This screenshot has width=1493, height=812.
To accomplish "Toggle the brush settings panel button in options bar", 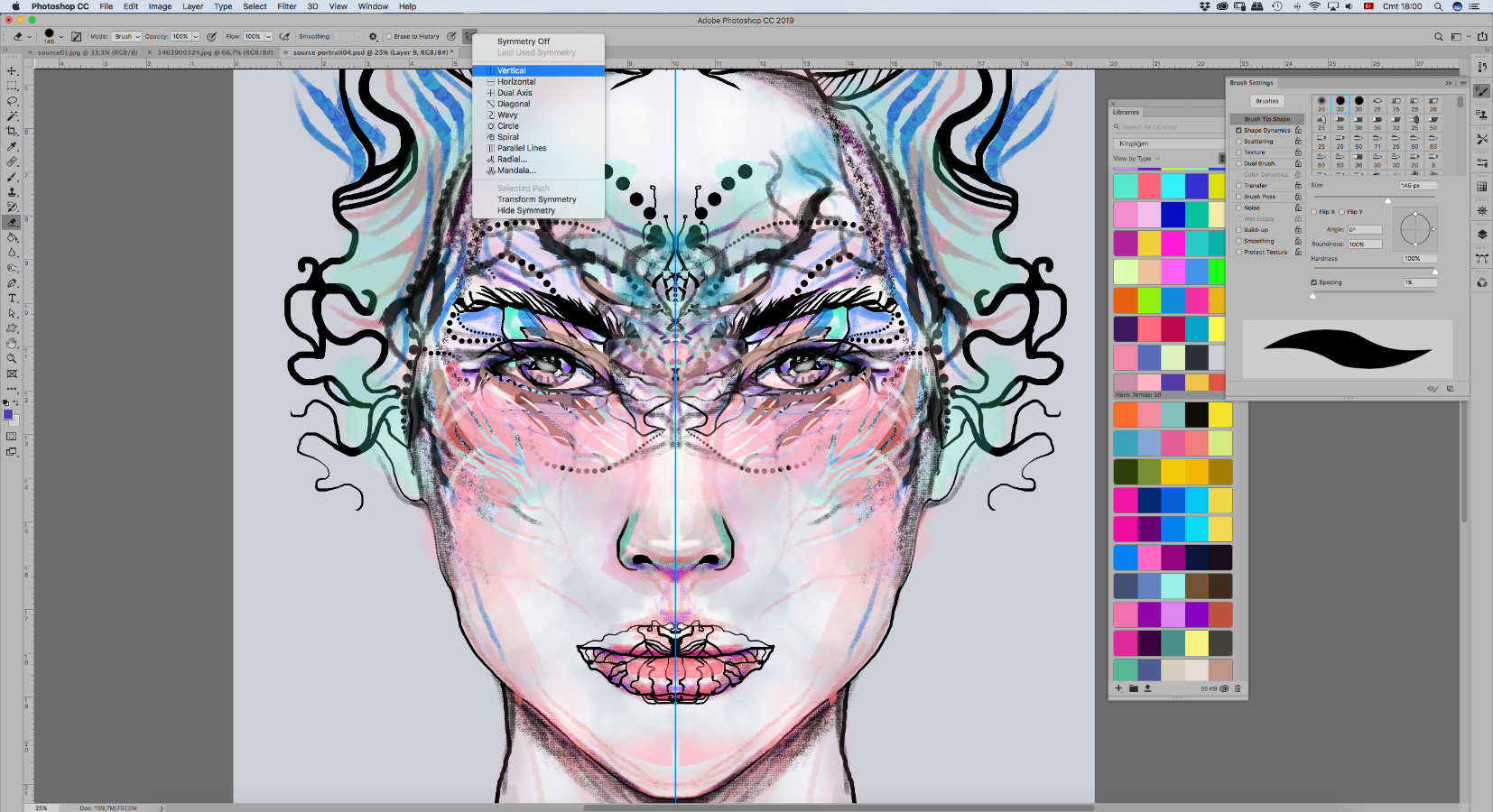I will (x=76, y=37).
